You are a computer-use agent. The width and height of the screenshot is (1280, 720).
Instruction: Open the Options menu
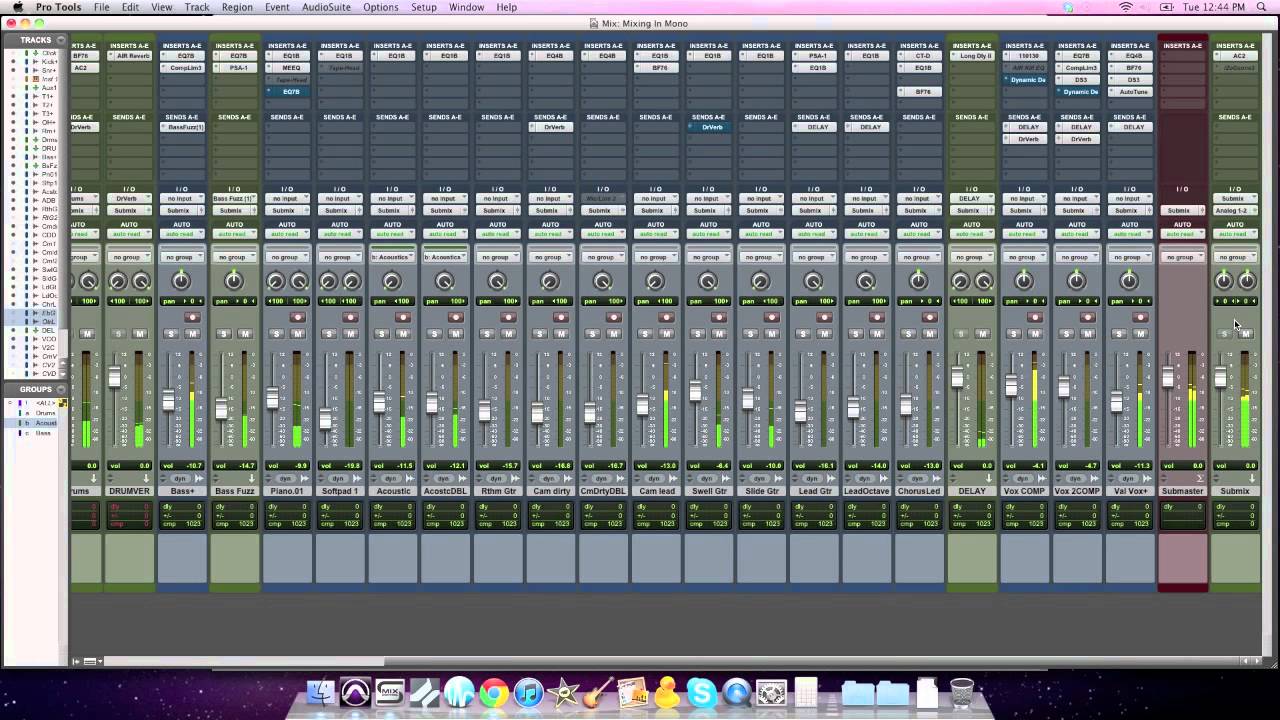coord(380,7)
